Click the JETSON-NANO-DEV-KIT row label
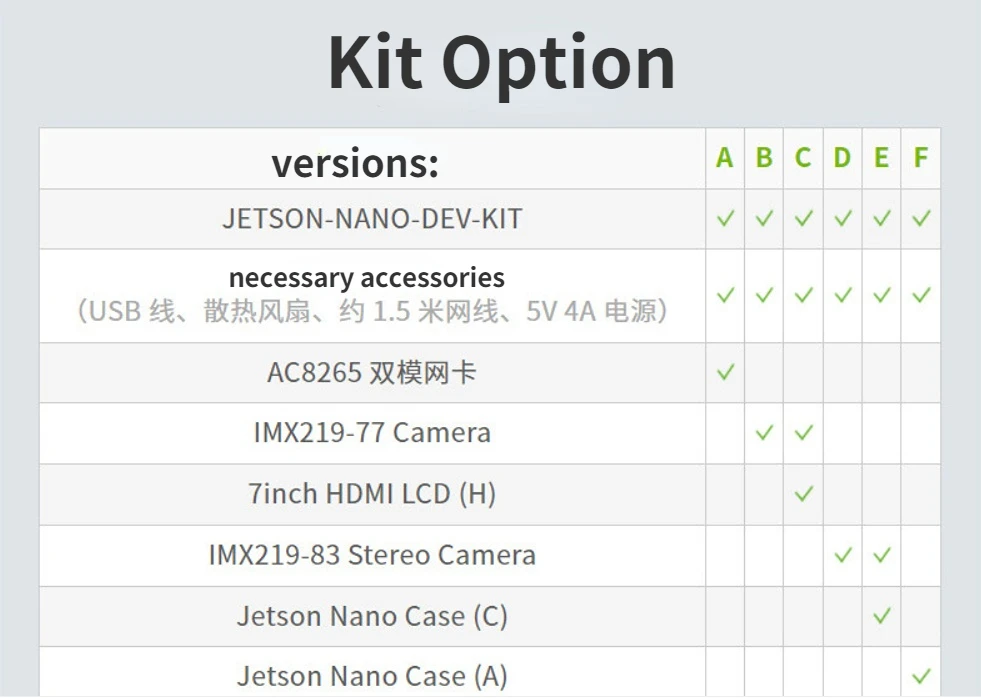Viewport: 981px width, 698px height. [372, 219]
